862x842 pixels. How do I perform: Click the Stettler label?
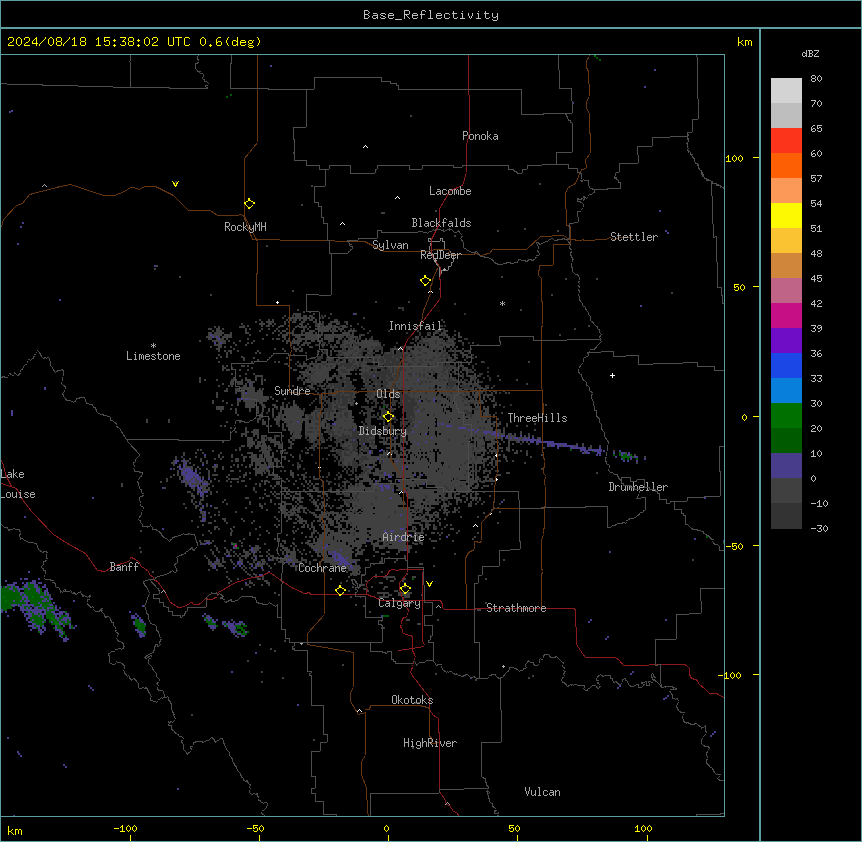(x=634, y=237)
